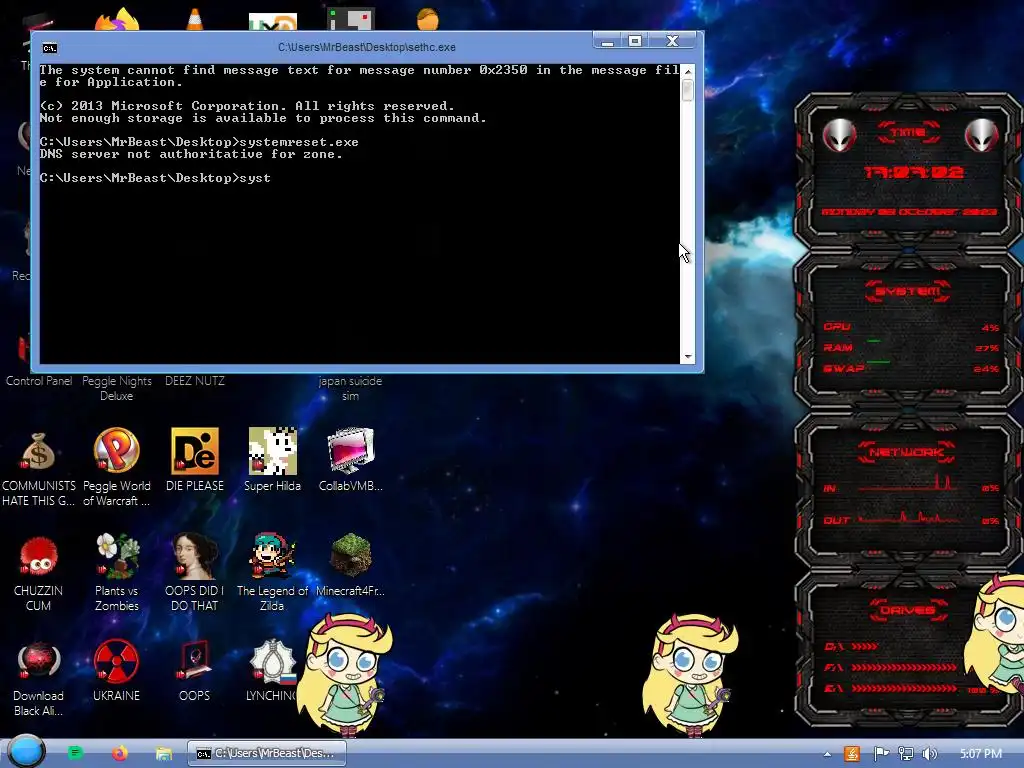Screen dimensions: 1024x768
Task: Launch Peggle World of Warcraft shortcut
Action: click(x=116, y=451)
